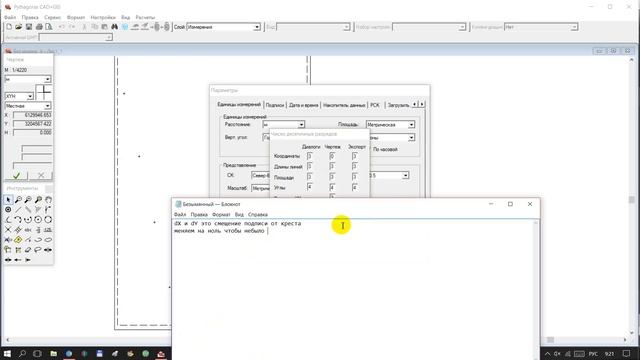Select the abc text tool
640x360 pixels.
pos(28,230)
